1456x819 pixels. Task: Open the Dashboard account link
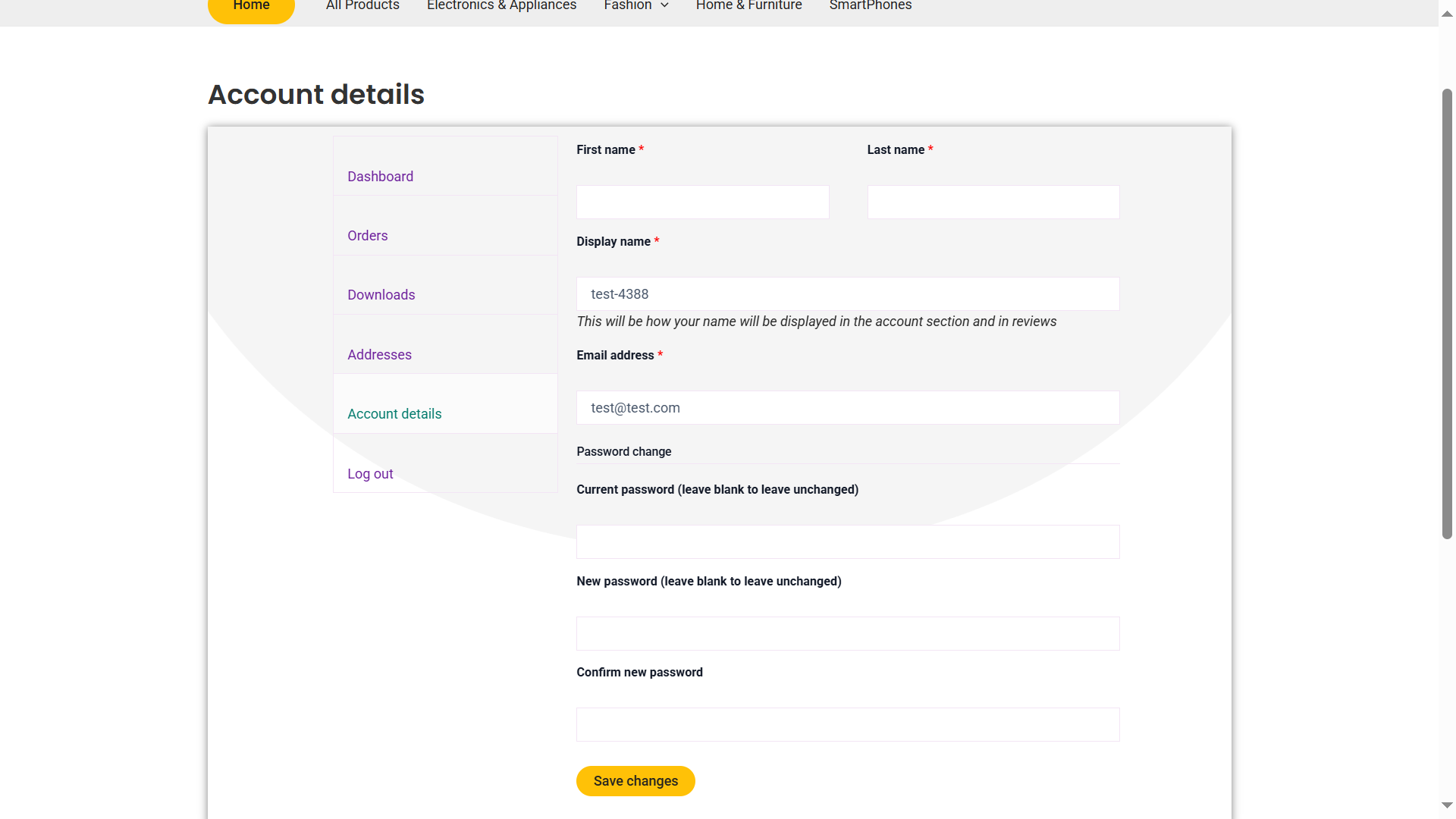click(x=380, y=177)
